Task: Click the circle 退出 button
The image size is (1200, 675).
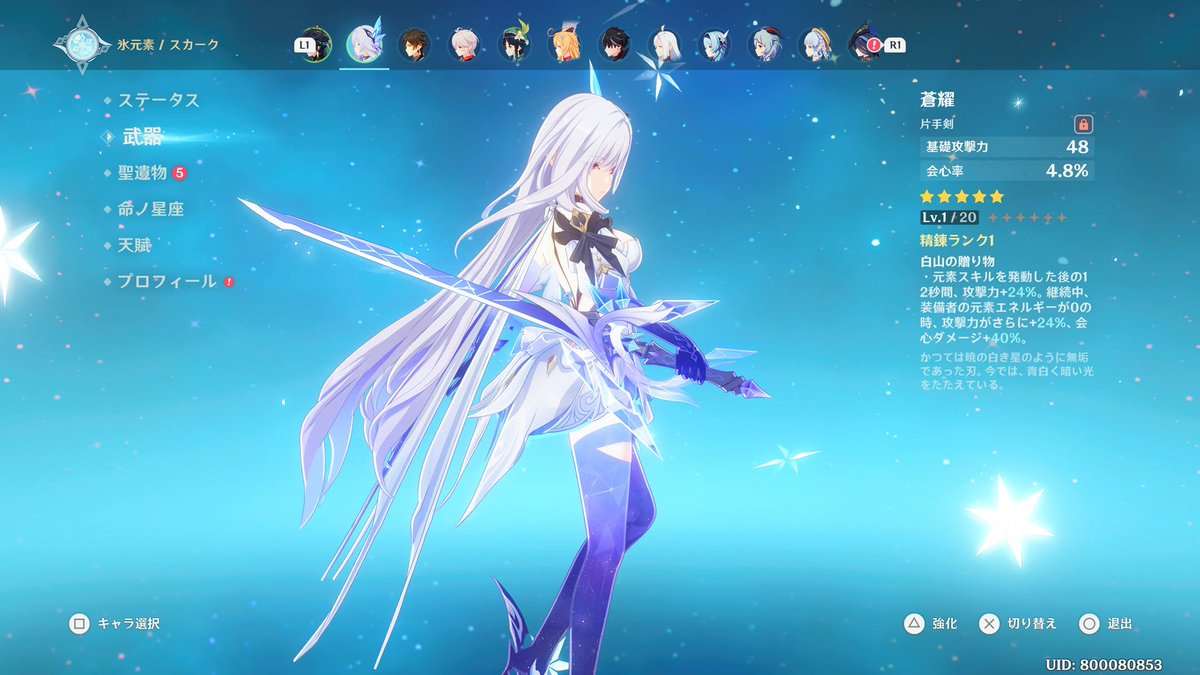Action: tap(1106, 624)
